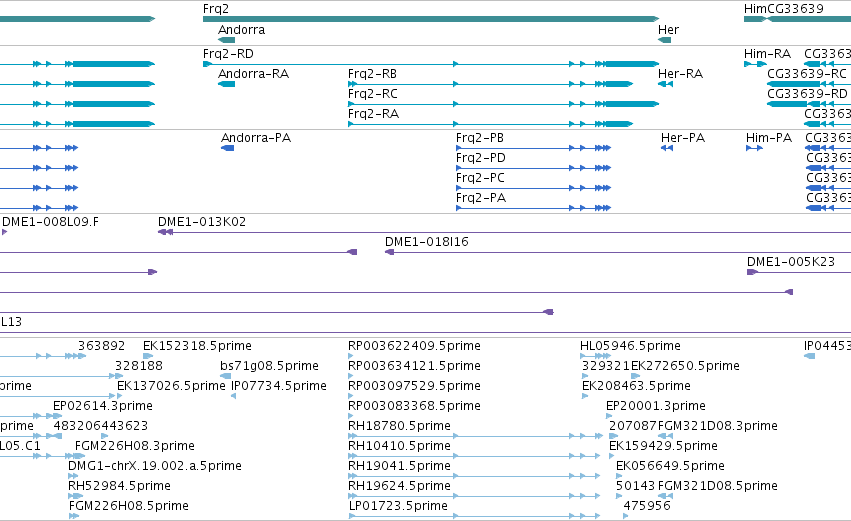The height and width of the screenshot is (521, 851).
Task: Select the CG33639-RC transcript label
Action: [x=807, y=74]
